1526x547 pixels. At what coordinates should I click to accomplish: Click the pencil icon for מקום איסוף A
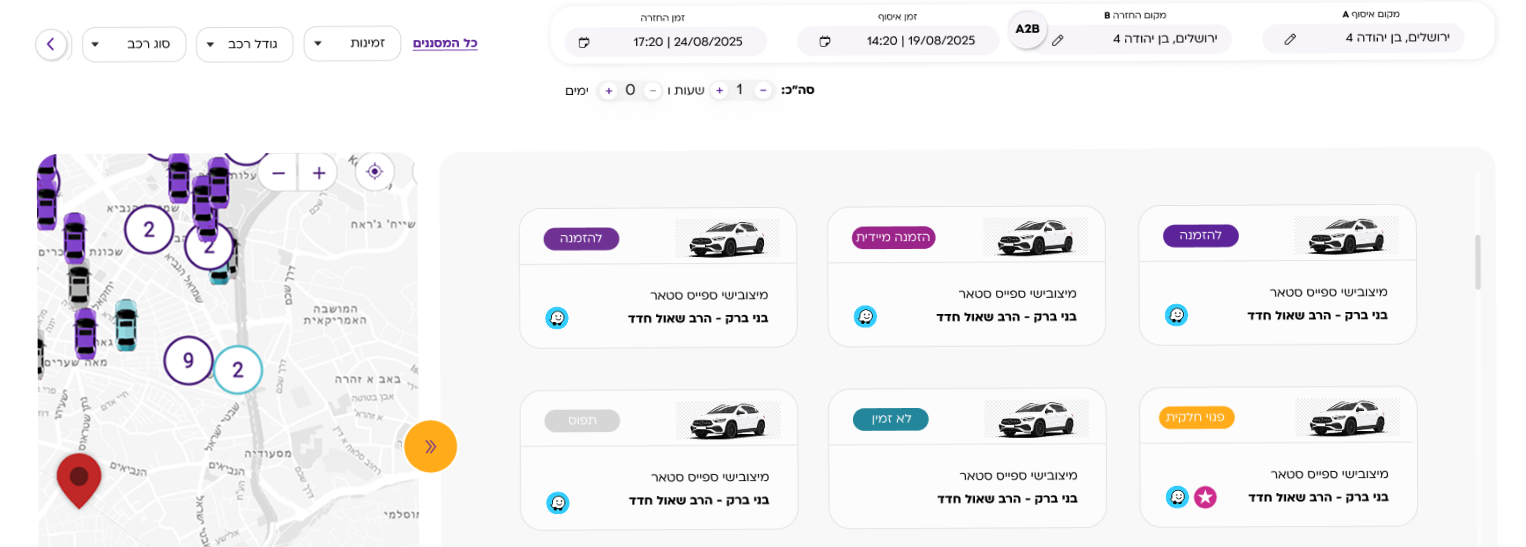click(1290, 39)
